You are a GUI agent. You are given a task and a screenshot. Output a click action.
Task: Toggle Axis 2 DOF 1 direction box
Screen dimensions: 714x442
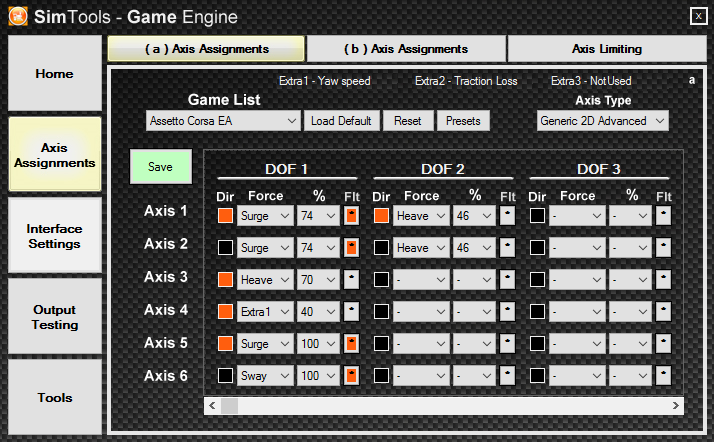click(x=225, y=248)
